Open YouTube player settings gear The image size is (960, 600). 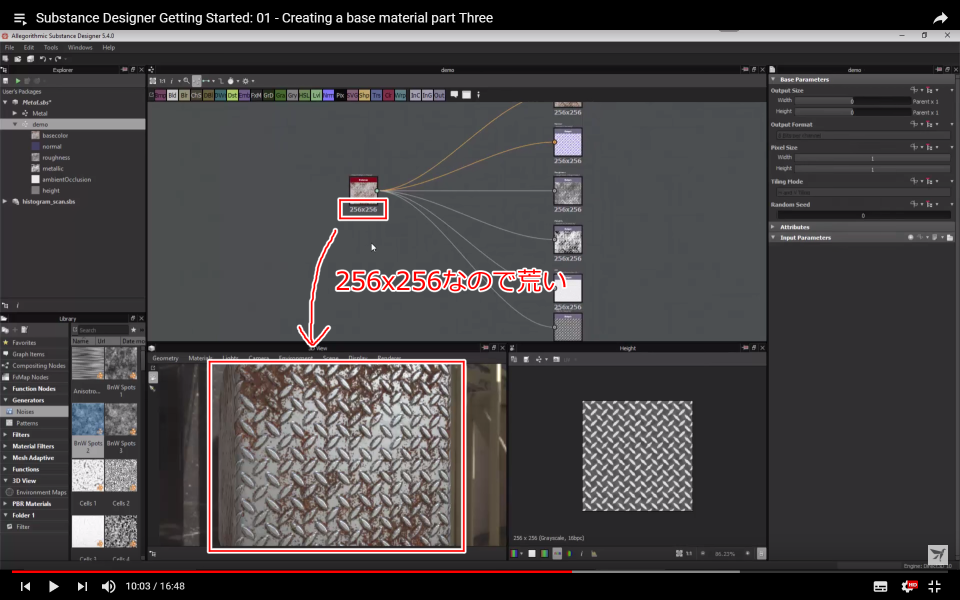tap(909, 586)
